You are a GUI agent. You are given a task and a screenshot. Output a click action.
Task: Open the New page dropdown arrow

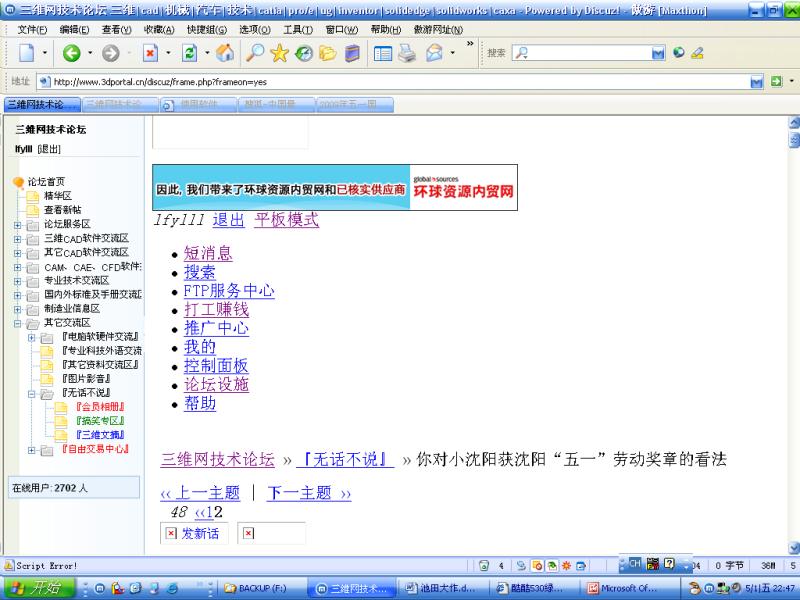(x=44, y=53)
